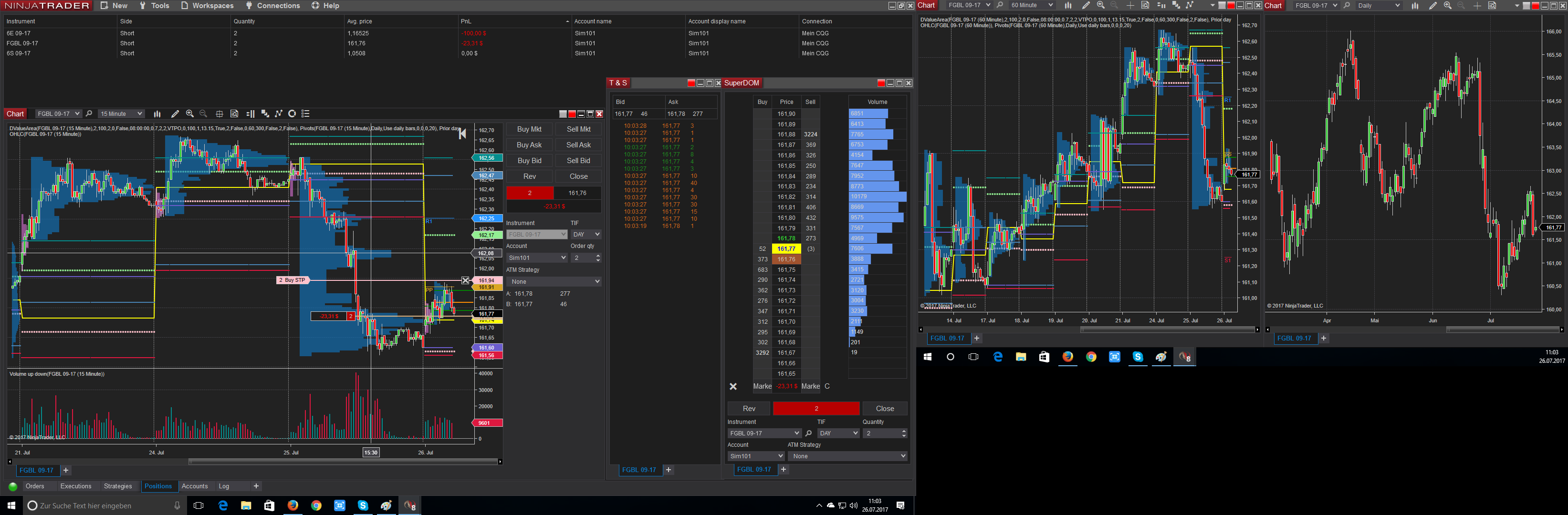
Task: Zoom in on the Daily chart
Action: coord(1447,5)
